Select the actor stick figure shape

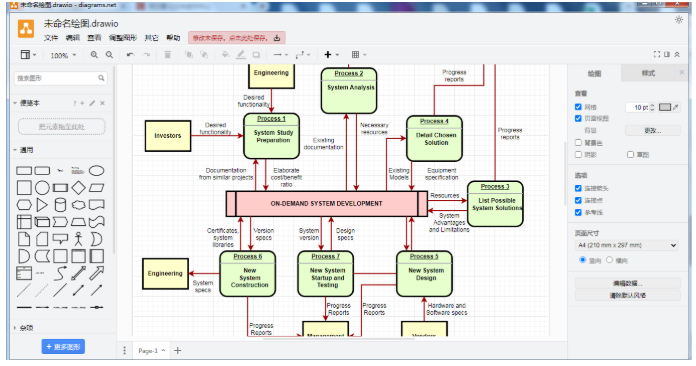point(78,239)
